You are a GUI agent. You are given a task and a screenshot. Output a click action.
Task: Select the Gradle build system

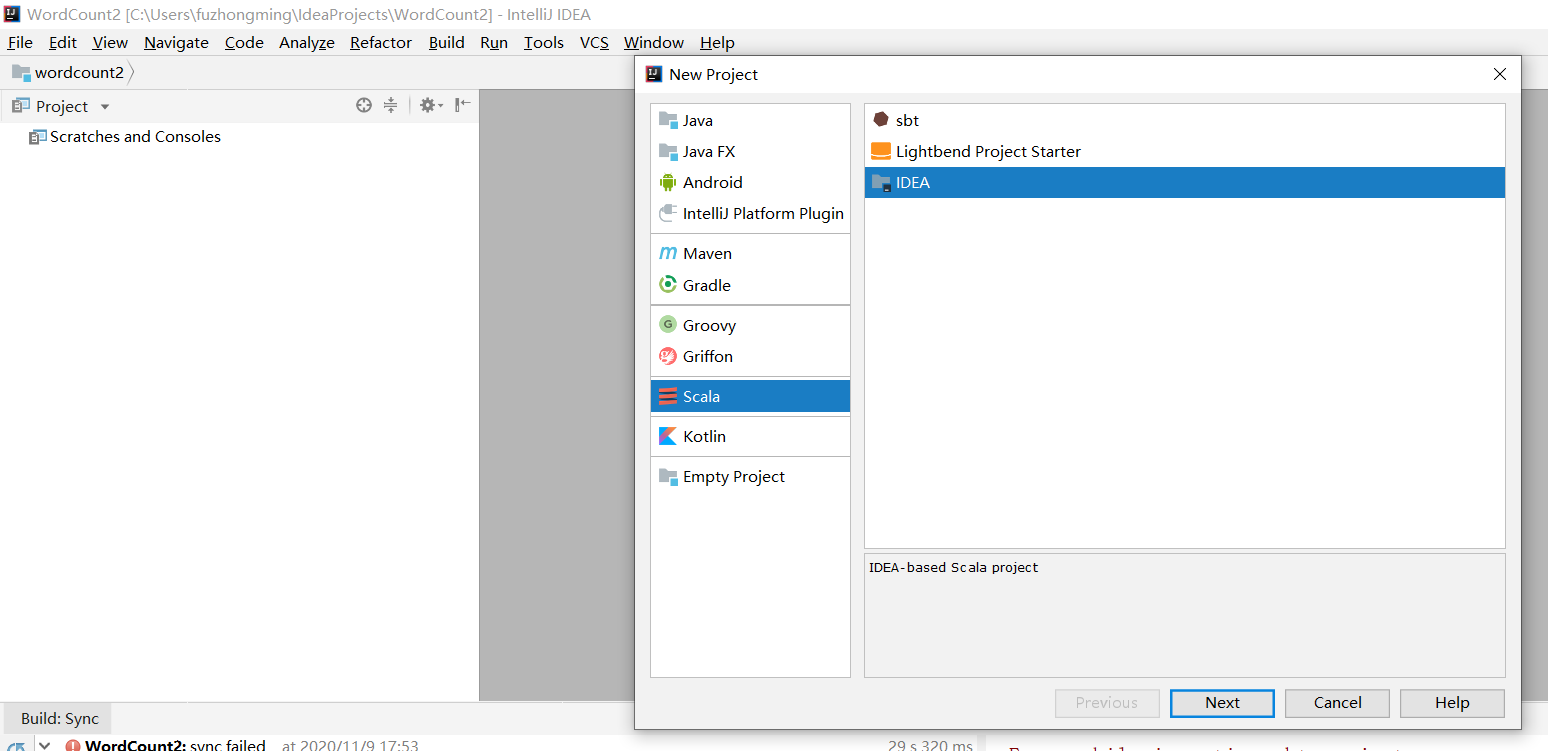[705, 285]
